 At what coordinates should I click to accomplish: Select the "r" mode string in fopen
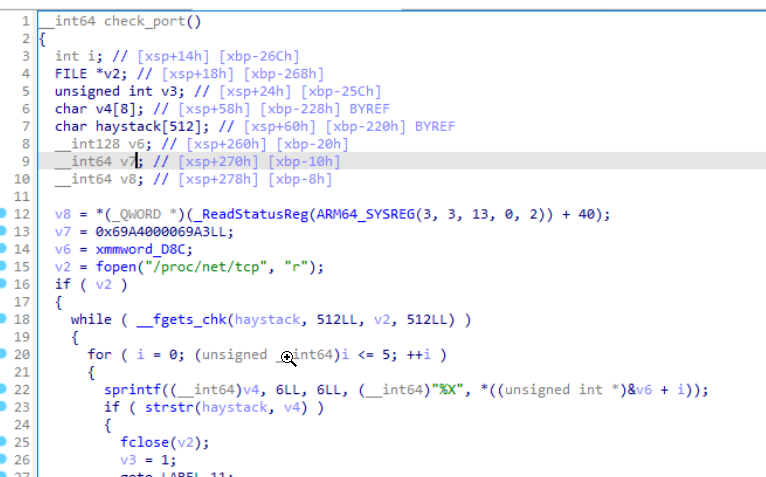[x=296, y=267]
